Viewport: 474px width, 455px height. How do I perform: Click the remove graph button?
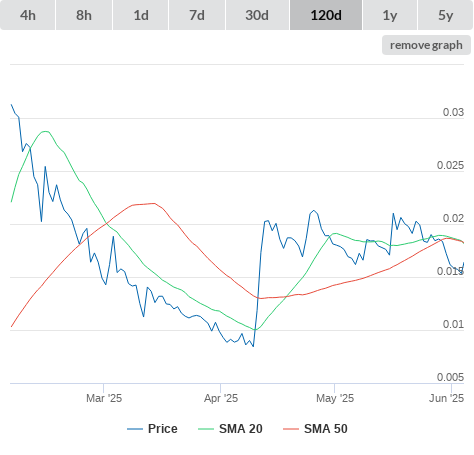click(426, 45)
